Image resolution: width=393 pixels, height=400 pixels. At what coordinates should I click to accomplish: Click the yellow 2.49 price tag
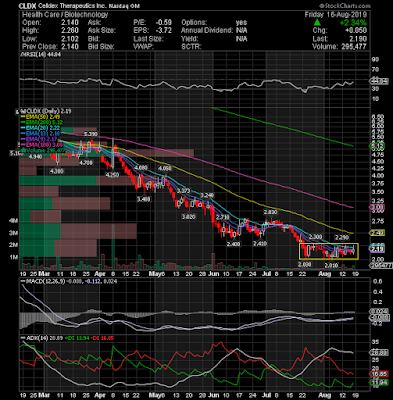coord(377,233)
